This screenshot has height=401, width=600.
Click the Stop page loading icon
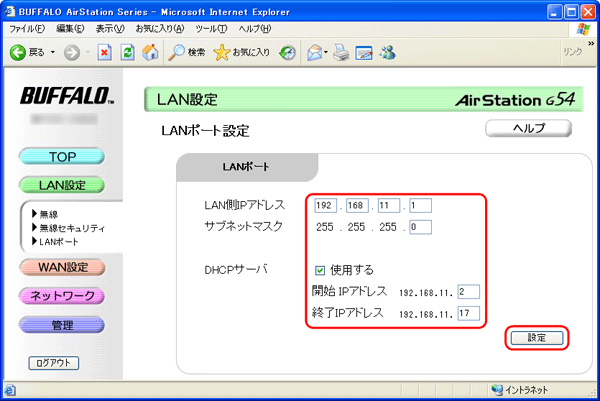(104, 52)
